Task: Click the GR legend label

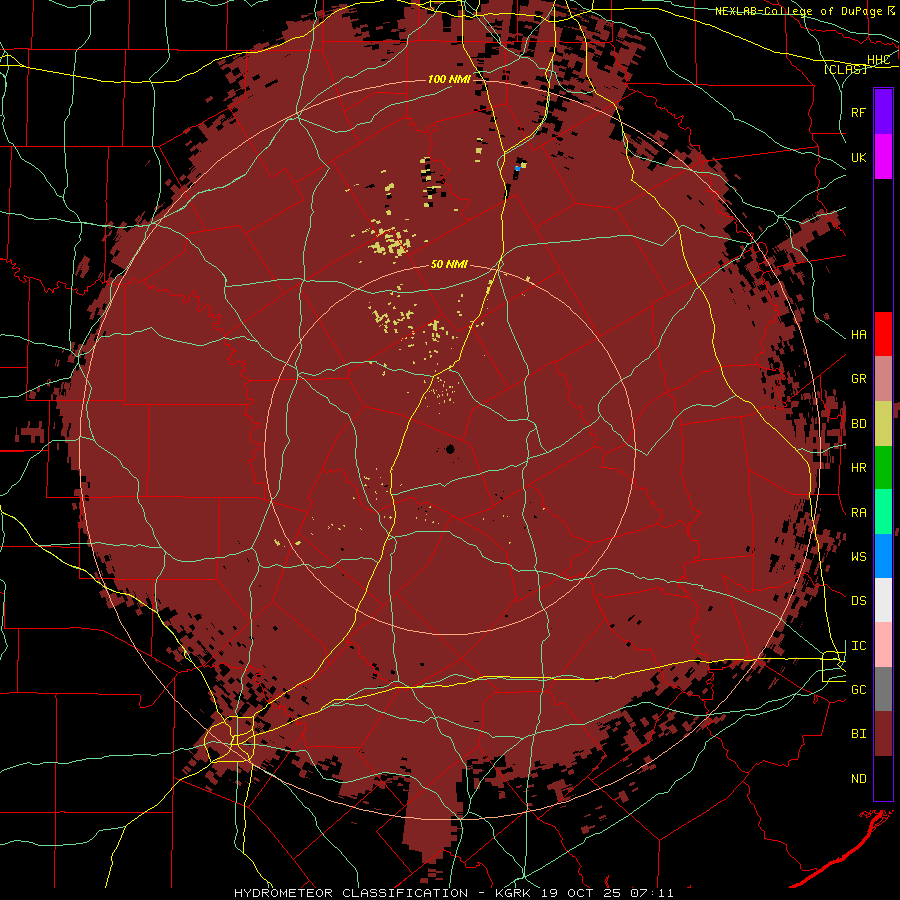Action: point(858,379)
